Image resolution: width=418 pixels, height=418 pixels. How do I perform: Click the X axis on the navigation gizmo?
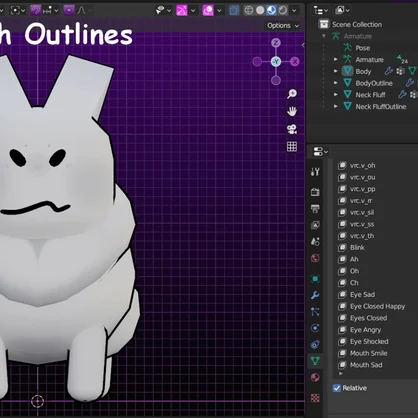point(295,62)
